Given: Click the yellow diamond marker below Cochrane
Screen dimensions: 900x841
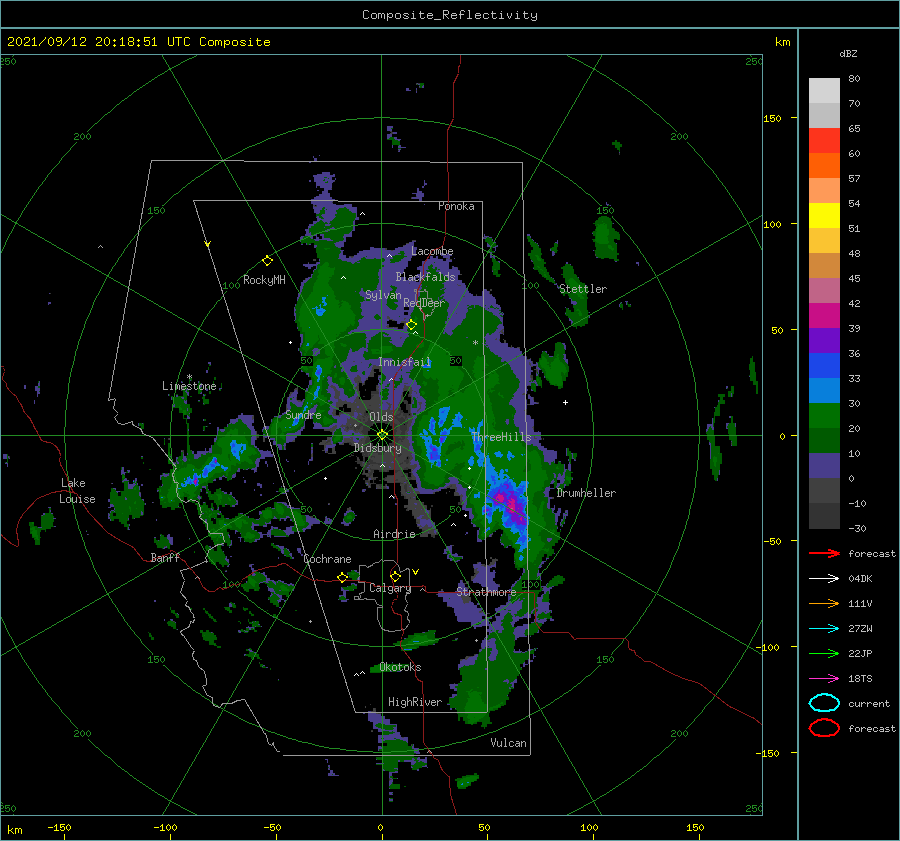Looking at the screenshot, I should 343,577.
